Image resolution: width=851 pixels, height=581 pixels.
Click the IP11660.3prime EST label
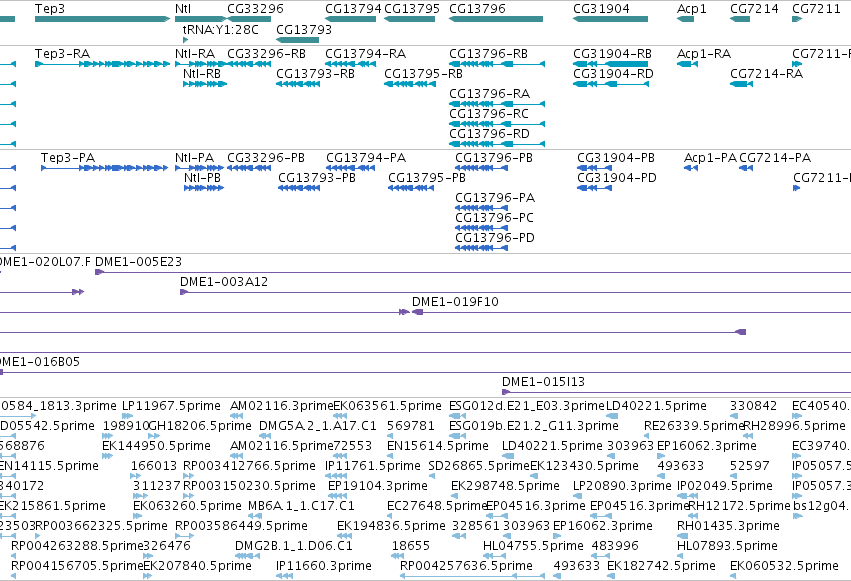coord(323,566)
